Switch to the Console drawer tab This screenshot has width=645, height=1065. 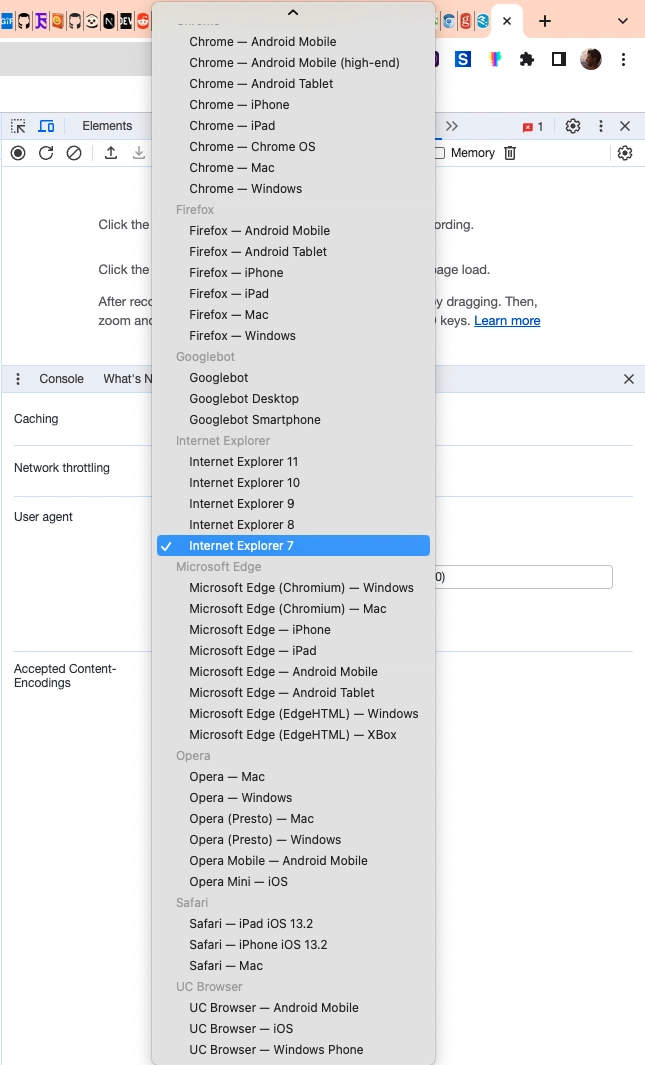pyautogui.click(x=61, y=379)
